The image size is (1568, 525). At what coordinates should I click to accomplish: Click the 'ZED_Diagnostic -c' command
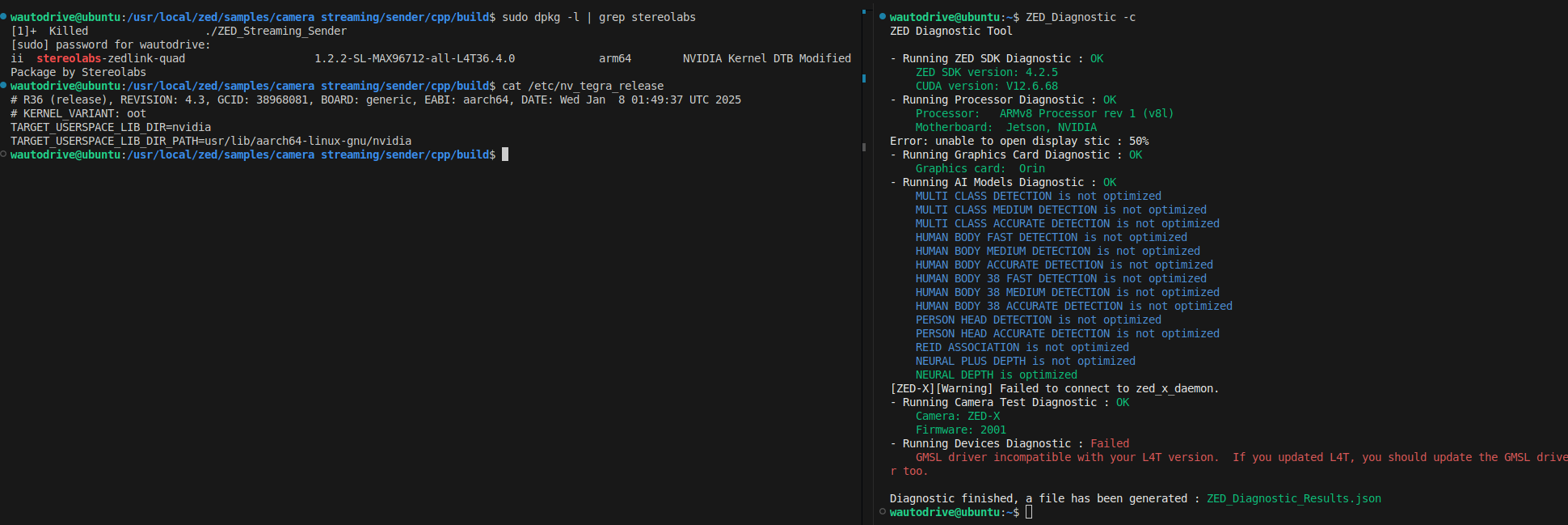coord(1081,17)
